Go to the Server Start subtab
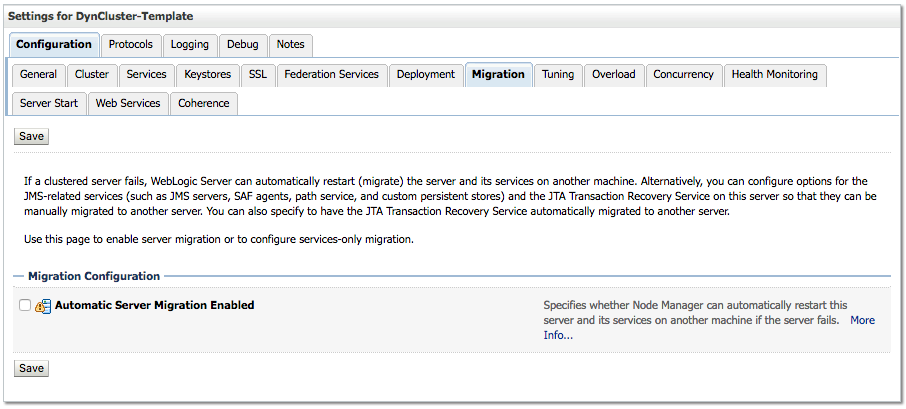This screenshot has height=409, width=906. [x=49, y=104]
